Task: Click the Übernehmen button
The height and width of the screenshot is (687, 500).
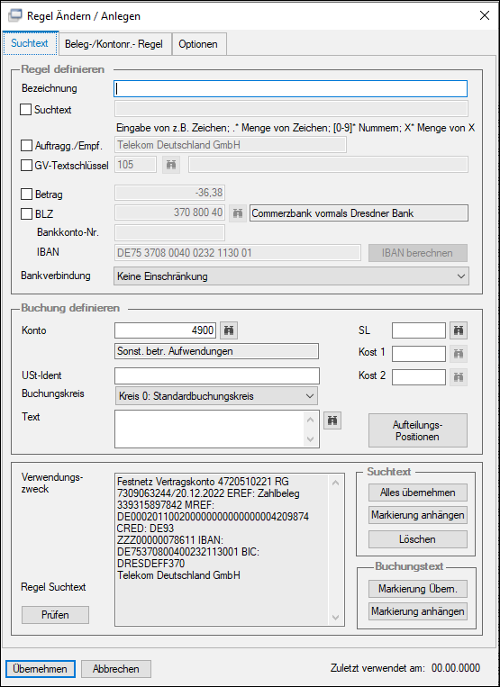Action: click(x=40, y=669)
